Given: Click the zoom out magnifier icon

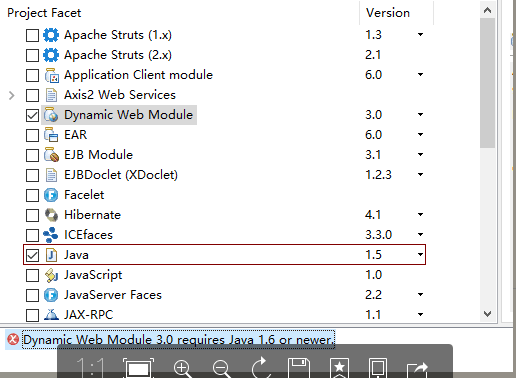Looking at the screenshot, I should pos(222,368).
